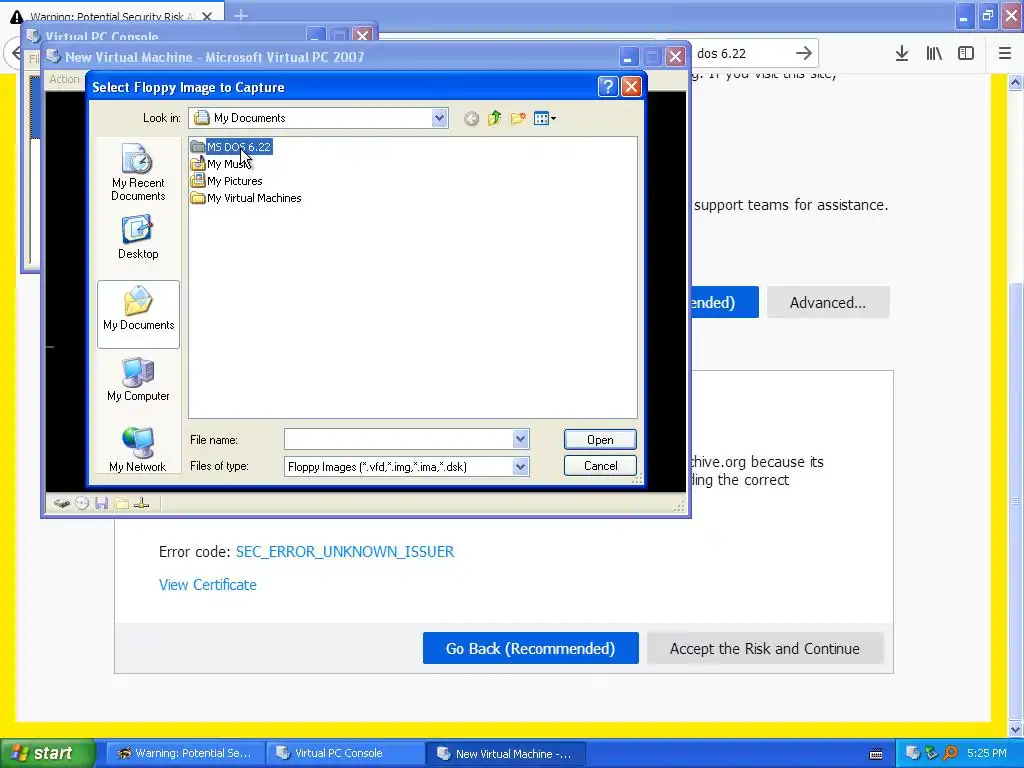Expand the Files of type dropdown
The width and height of the screenshot is (1024, 768).
[x=520, y=466]
